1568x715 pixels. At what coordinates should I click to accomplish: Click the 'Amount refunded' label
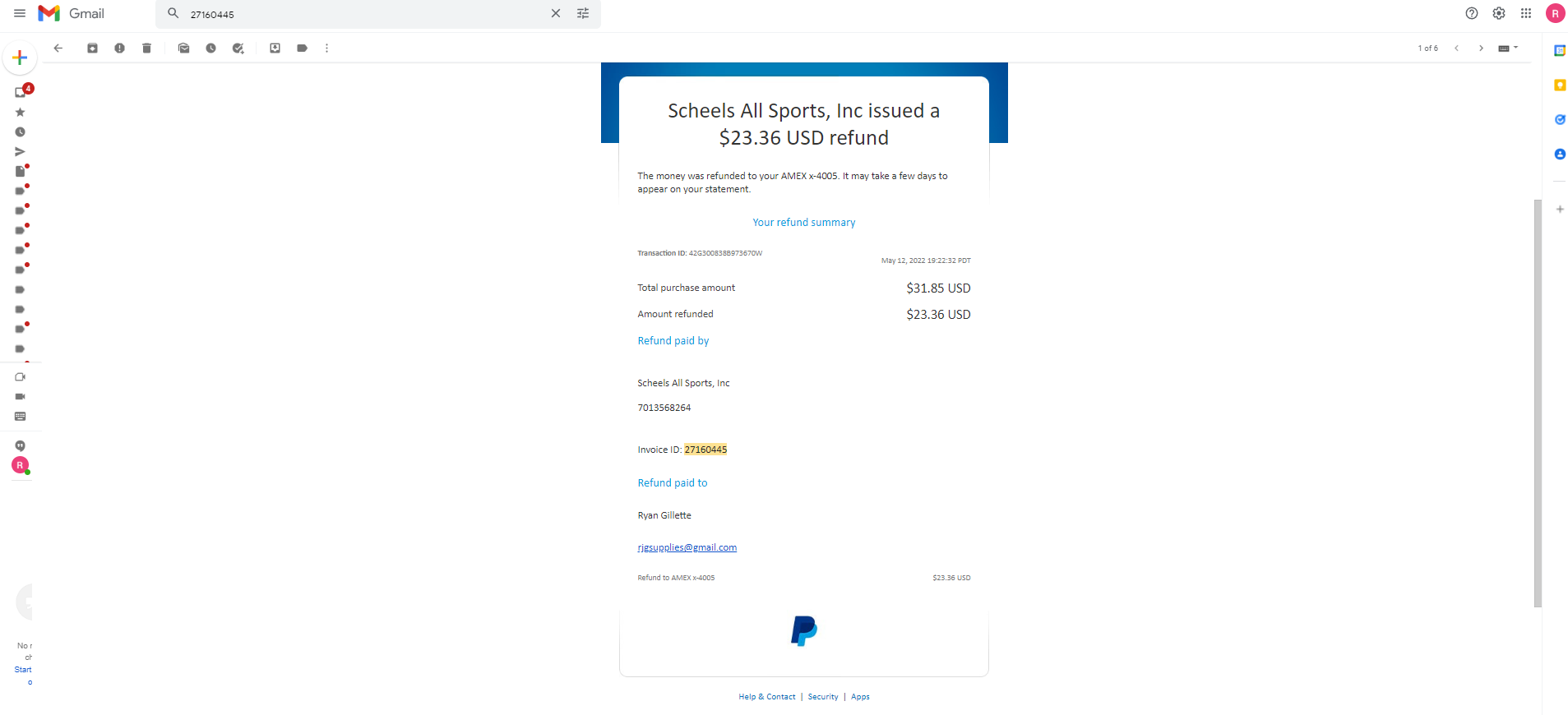(676, 314)
